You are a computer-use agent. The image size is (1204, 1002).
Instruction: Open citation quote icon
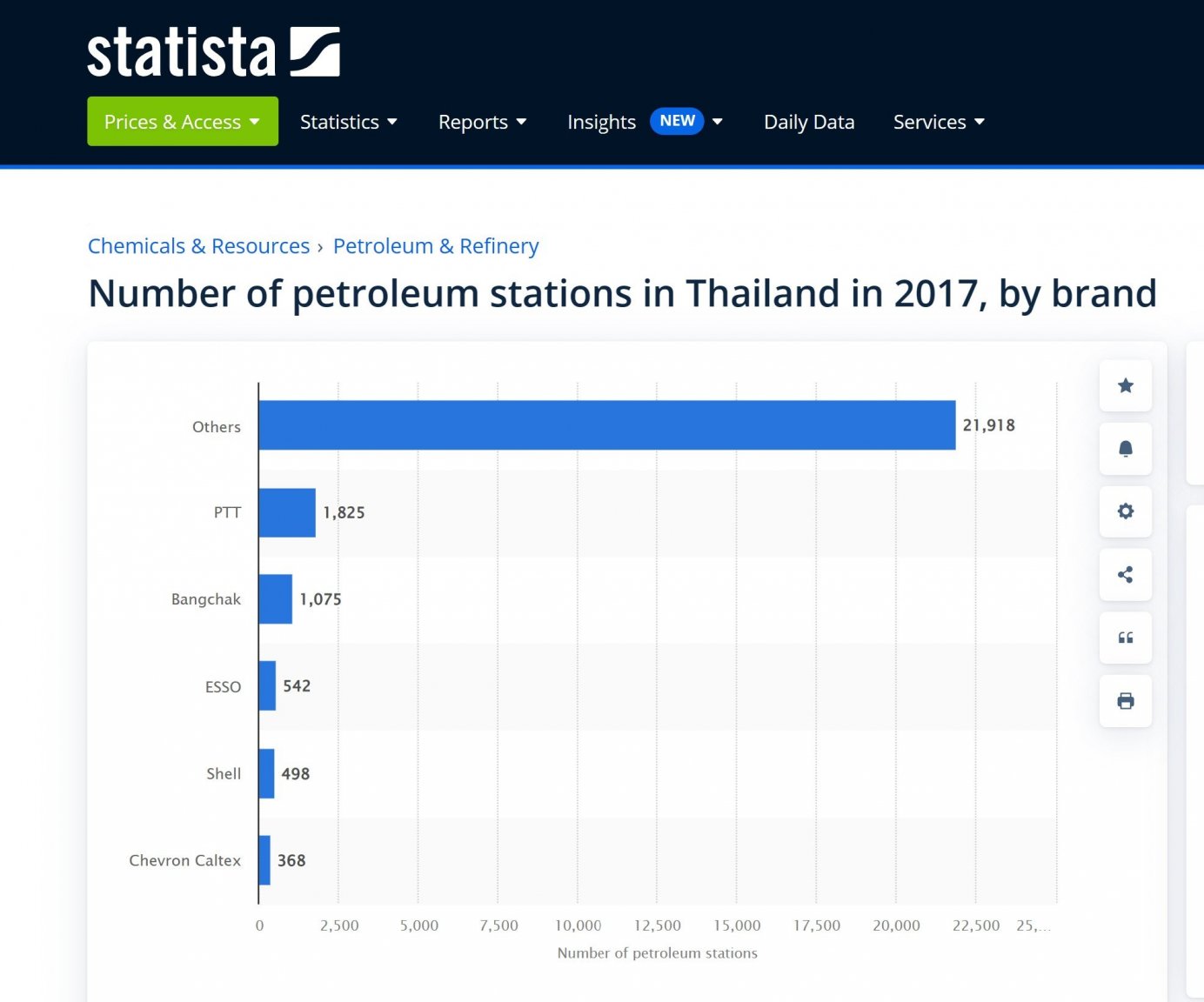1125,638
